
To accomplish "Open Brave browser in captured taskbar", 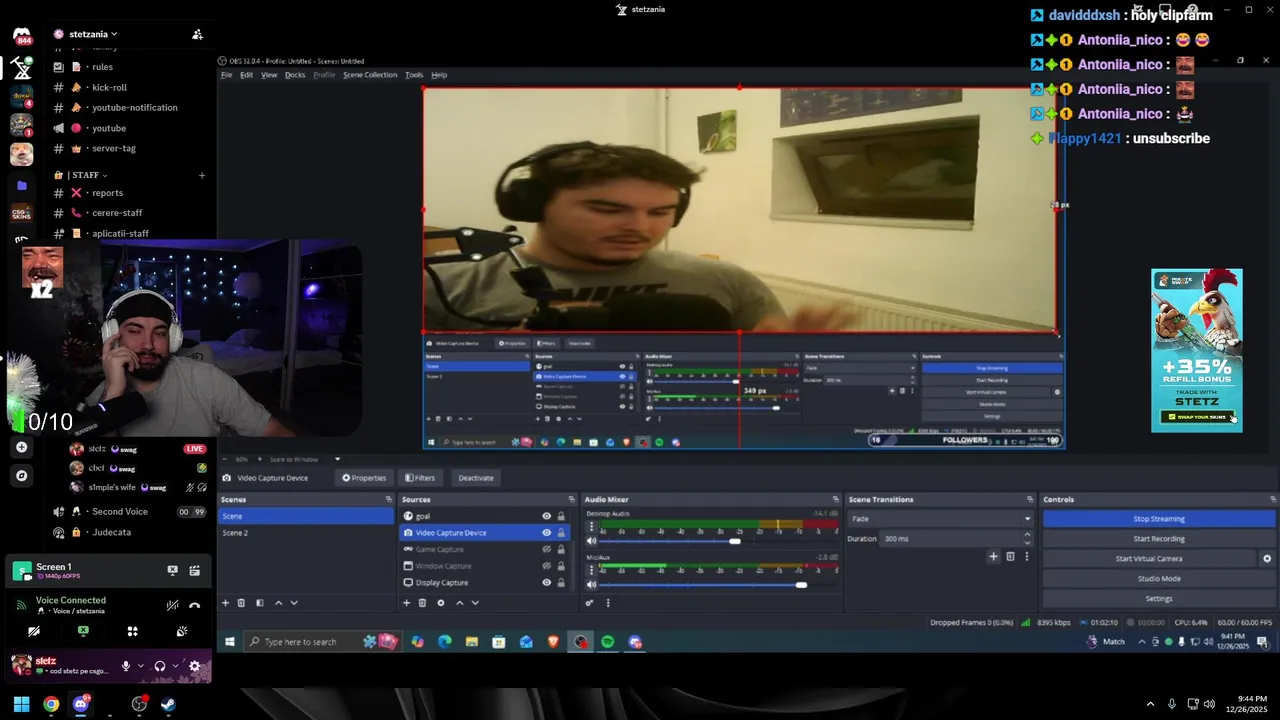I will pyautogui.click(x=554, y=642).
